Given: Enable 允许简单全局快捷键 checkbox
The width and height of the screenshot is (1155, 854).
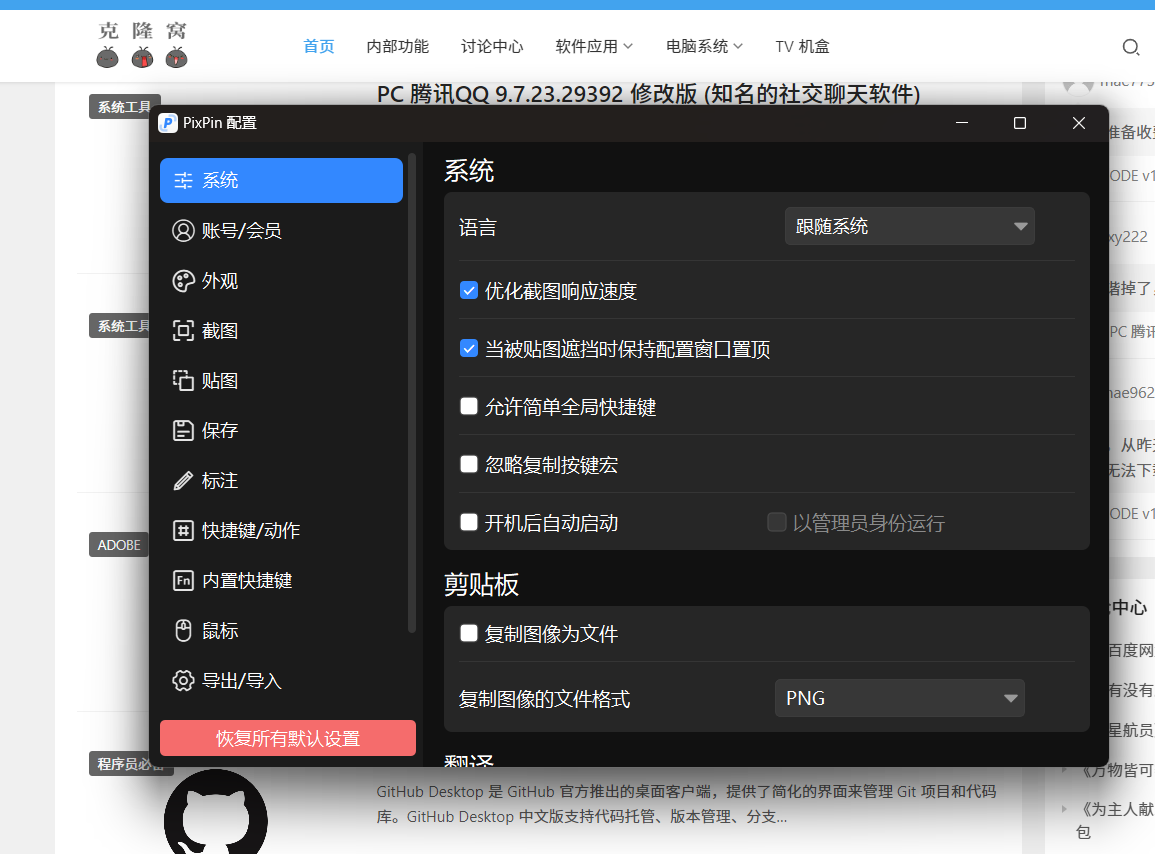Looking at the screenshot, I should click(x=468, y=406).
